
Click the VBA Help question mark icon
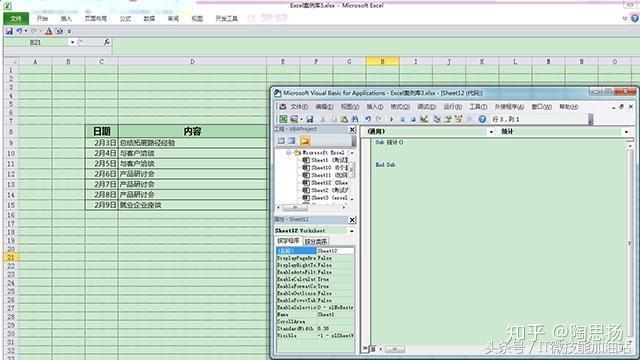(482, 119)
